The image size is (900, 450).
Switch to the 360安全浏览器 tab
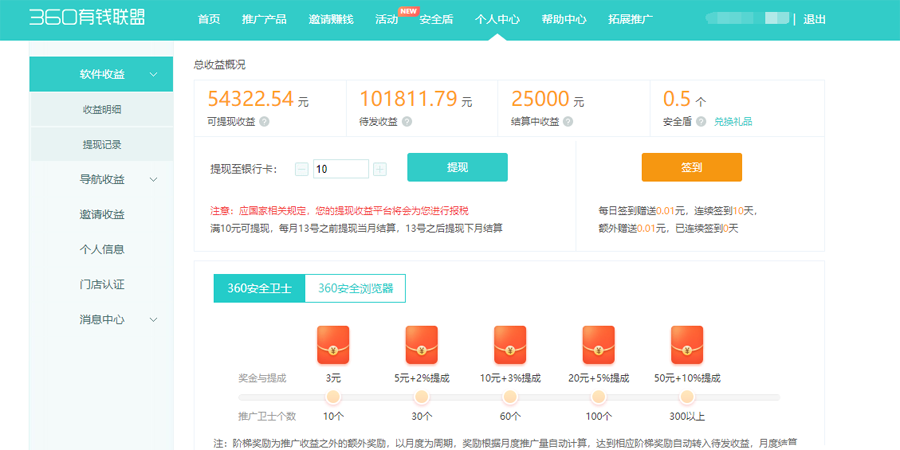pos(355,288)
